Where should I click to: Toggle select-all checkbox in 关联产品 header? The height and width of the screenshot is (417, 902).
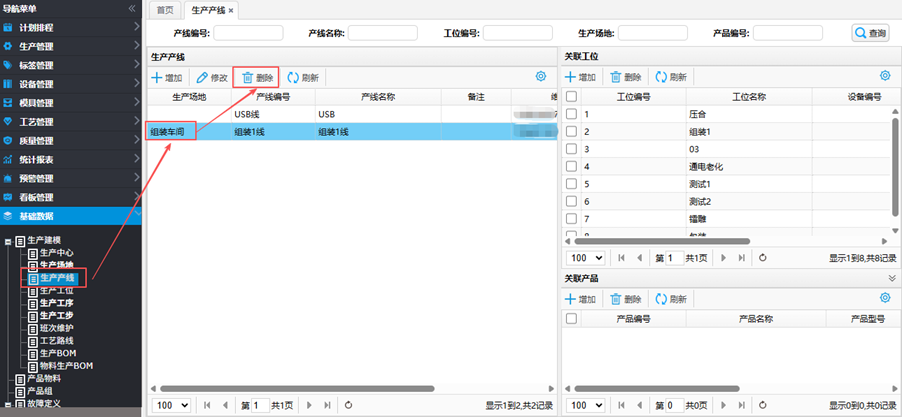[x=571, y=318]
